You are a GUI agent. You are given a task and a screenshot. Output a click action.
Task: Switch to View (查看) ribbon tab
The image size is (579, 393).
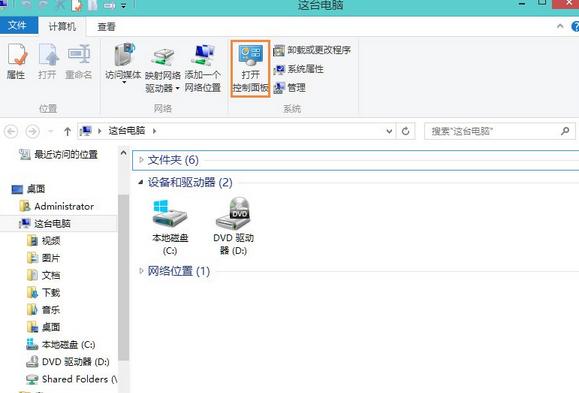click(x=106, y=27)
